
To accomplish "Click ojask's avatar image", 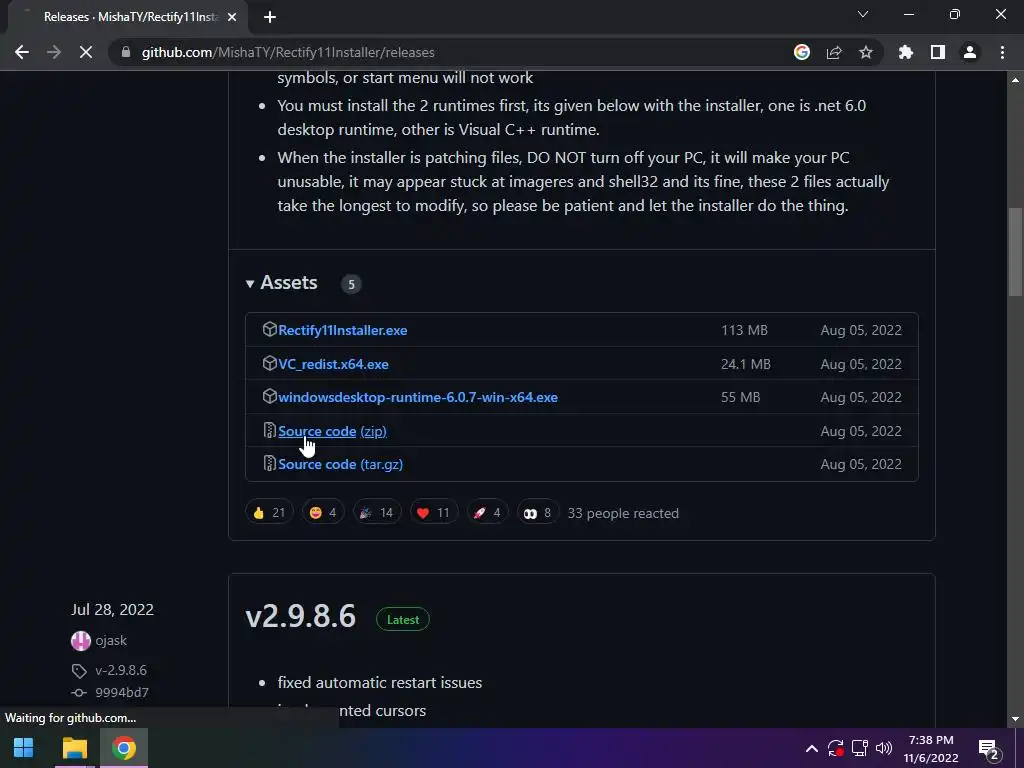I will tap(80, 641).
